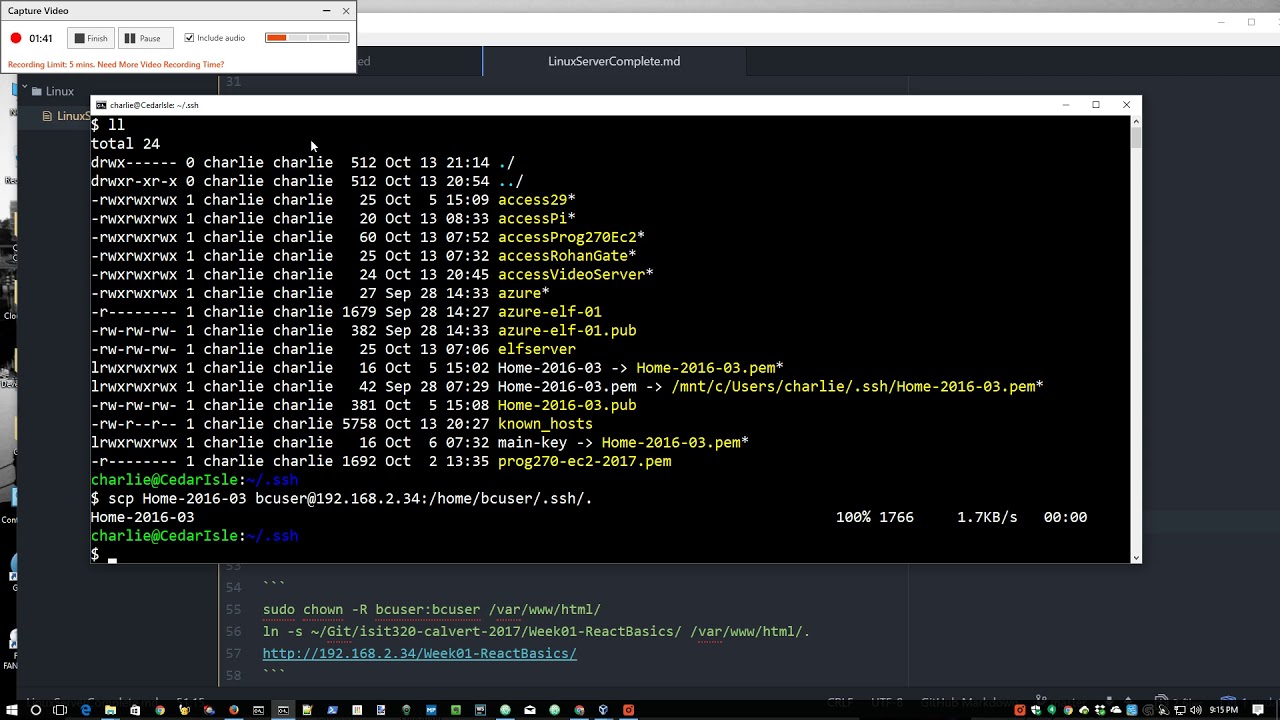The image size is (1280, 720).
Task: Click the 01:41 recording timer
Action: [x=41, y=38]
